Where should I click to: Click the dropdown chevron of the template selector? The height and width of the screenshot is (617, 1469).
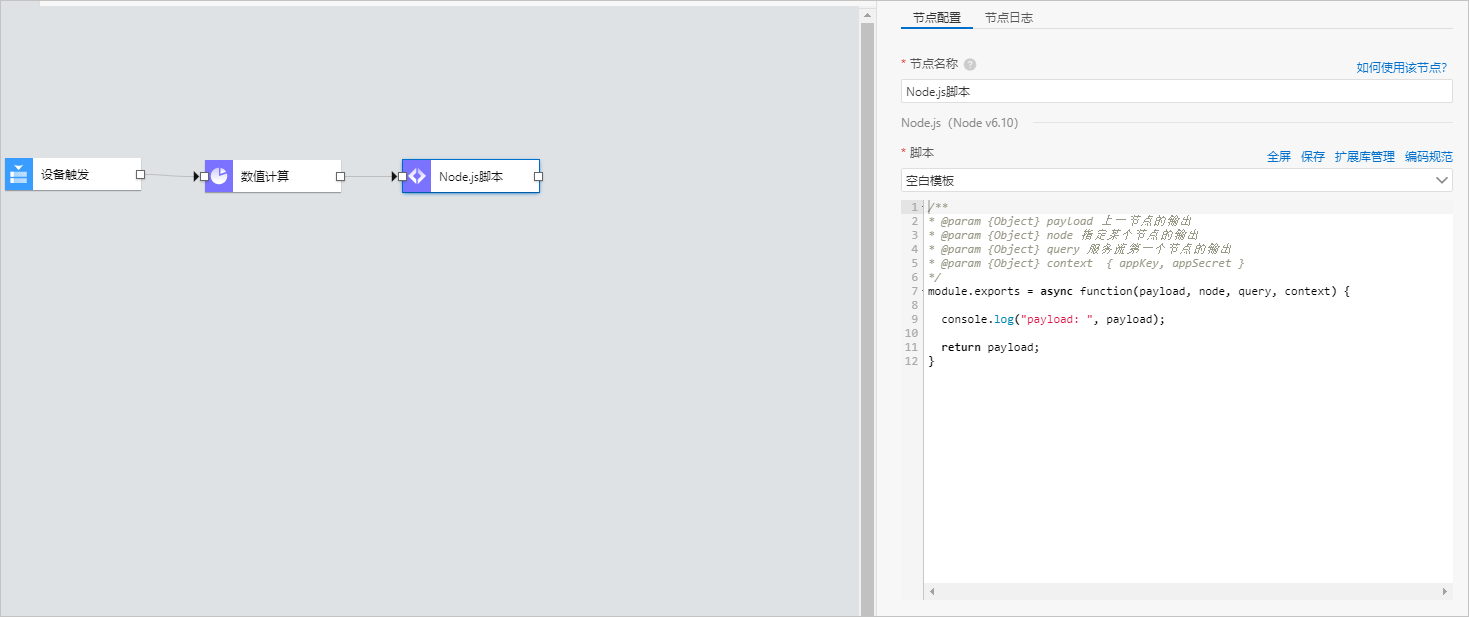[1442, 180]
